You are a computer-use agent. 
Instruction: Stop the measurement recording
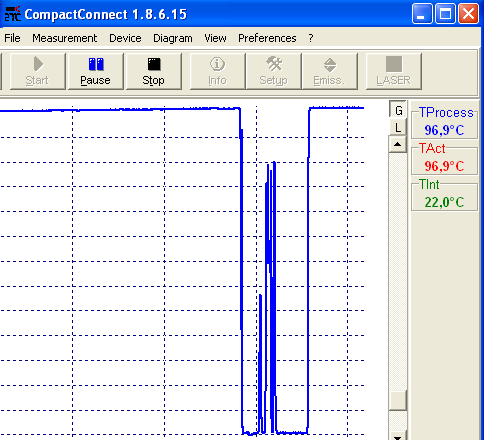click(x=154, y=71)
